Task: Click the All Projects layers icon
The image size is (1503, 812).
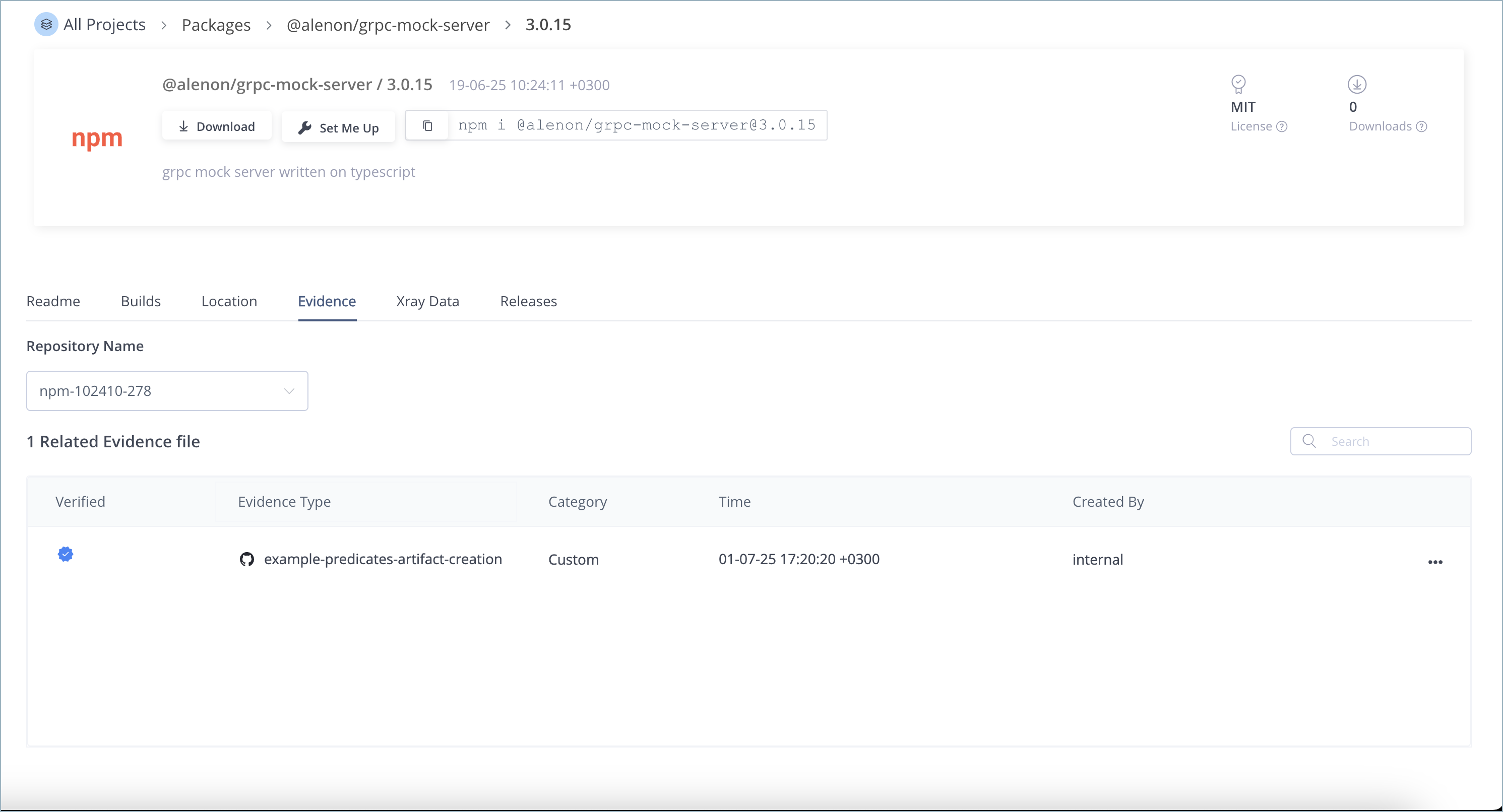Action: coord(46,25)
